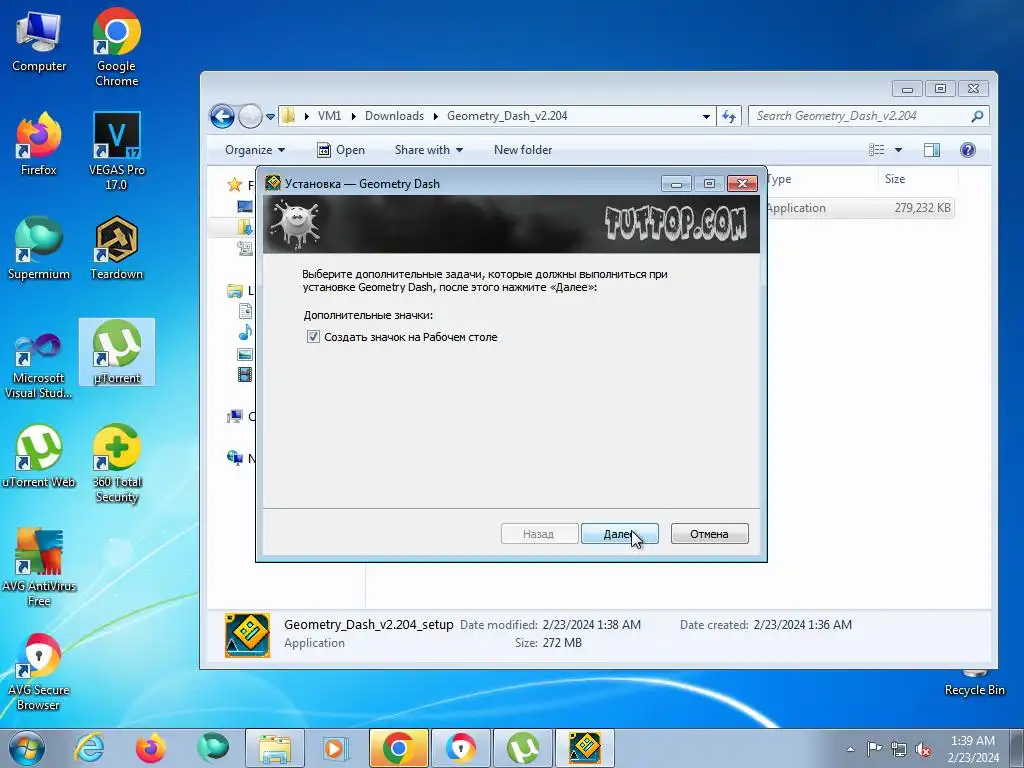Select 360 Total Security desktop icon
The width and height of the screenshot is (1024, 768).
click(x=116, y=464)
